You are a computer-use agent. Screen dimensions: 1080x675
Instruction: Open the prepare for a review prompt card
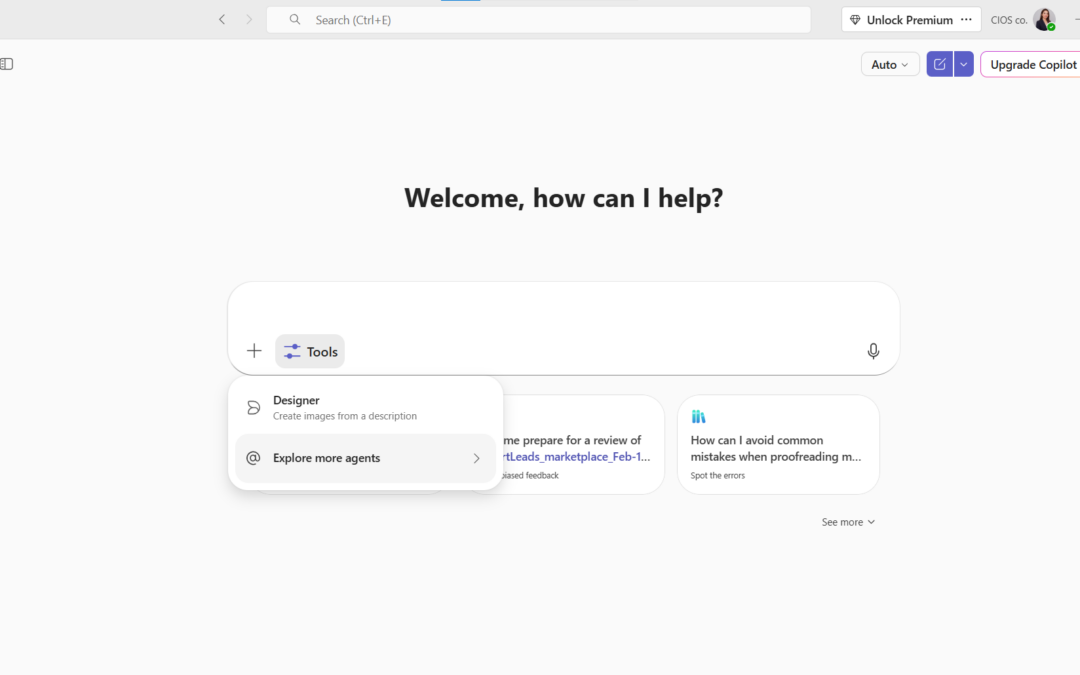583,444
